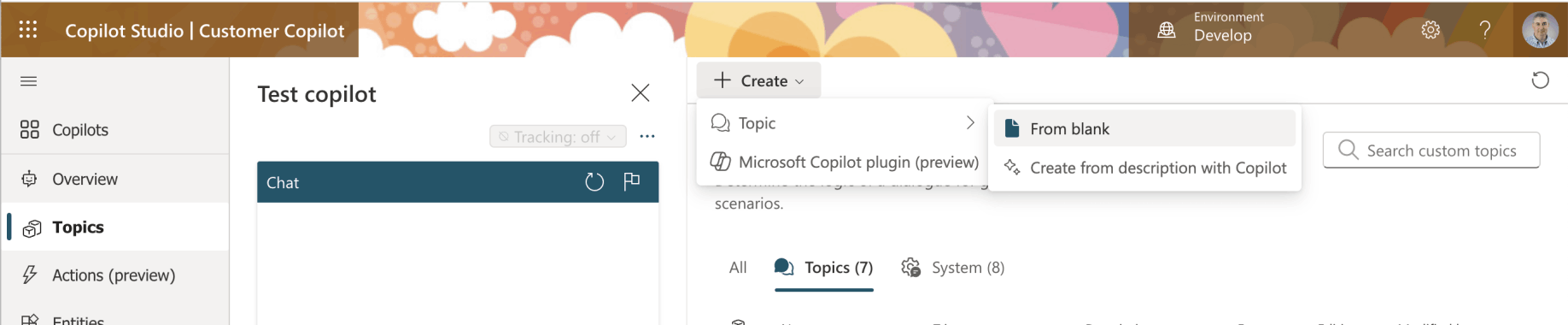The height and width of the screenshot is (325, 1568).
Task: Select Topics in the sidebar
Action: (115, 227)
